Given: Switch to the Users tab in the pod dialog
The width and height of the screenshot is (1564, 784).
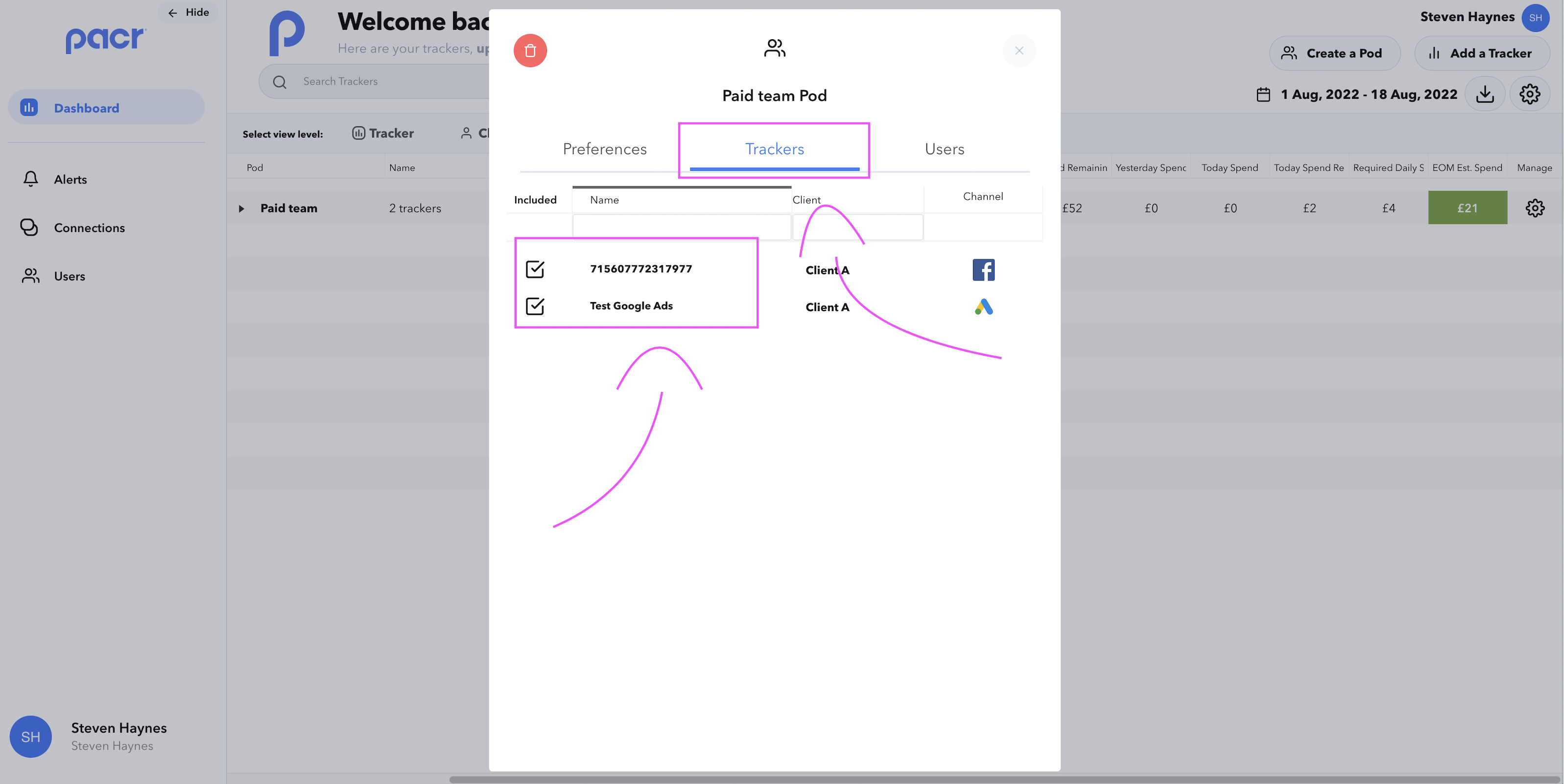Looking at the screenshot, I should tap(944, 149).
